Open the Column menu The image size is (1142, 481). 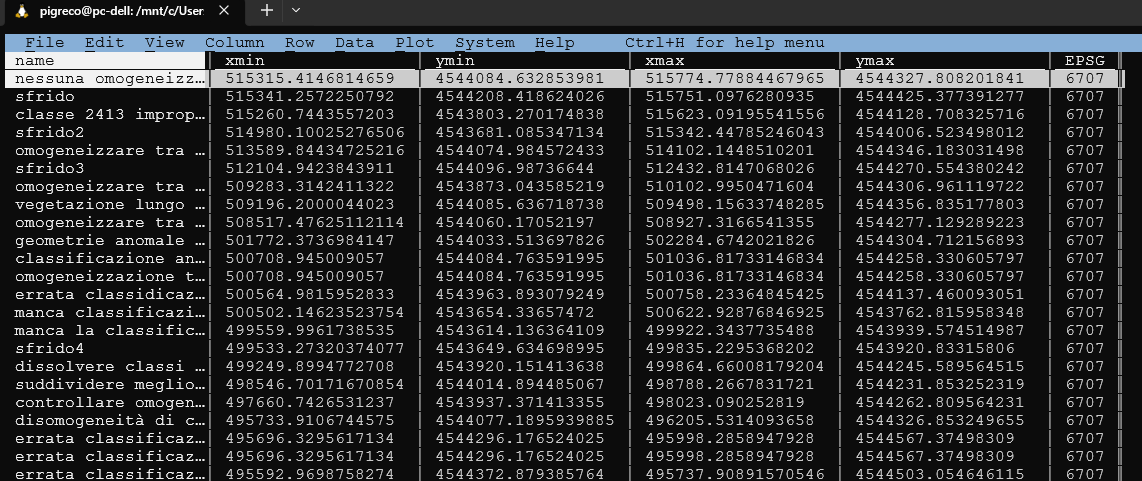[x=234, y=43]
